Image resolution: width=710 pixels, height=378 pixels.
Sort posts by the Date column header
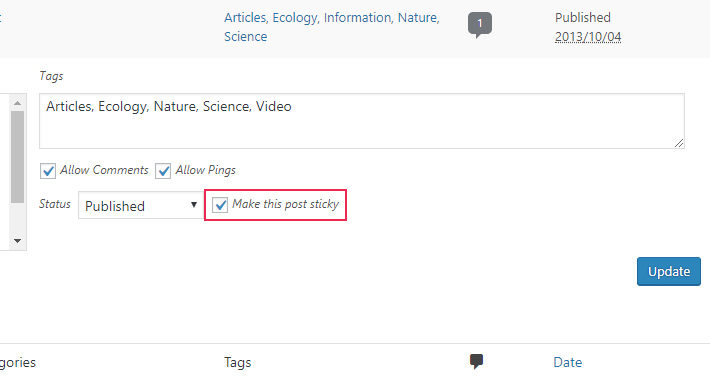pos(568,362)
